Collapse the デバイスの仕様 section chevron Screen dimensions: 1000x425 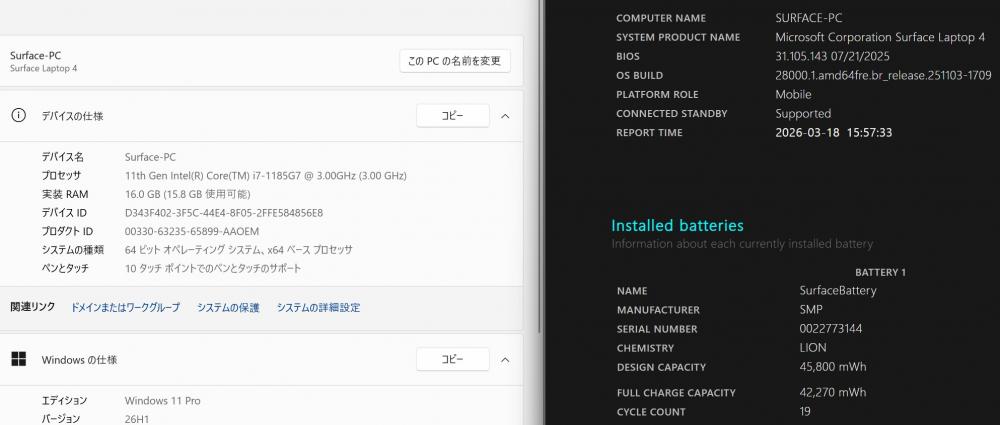(x=505, y=116)
